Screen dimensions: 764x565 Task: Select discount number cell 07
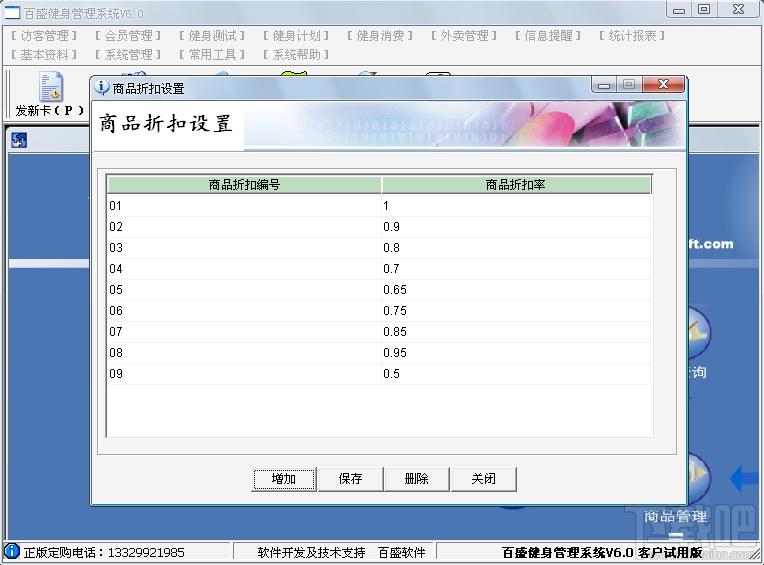pos(244,332)
